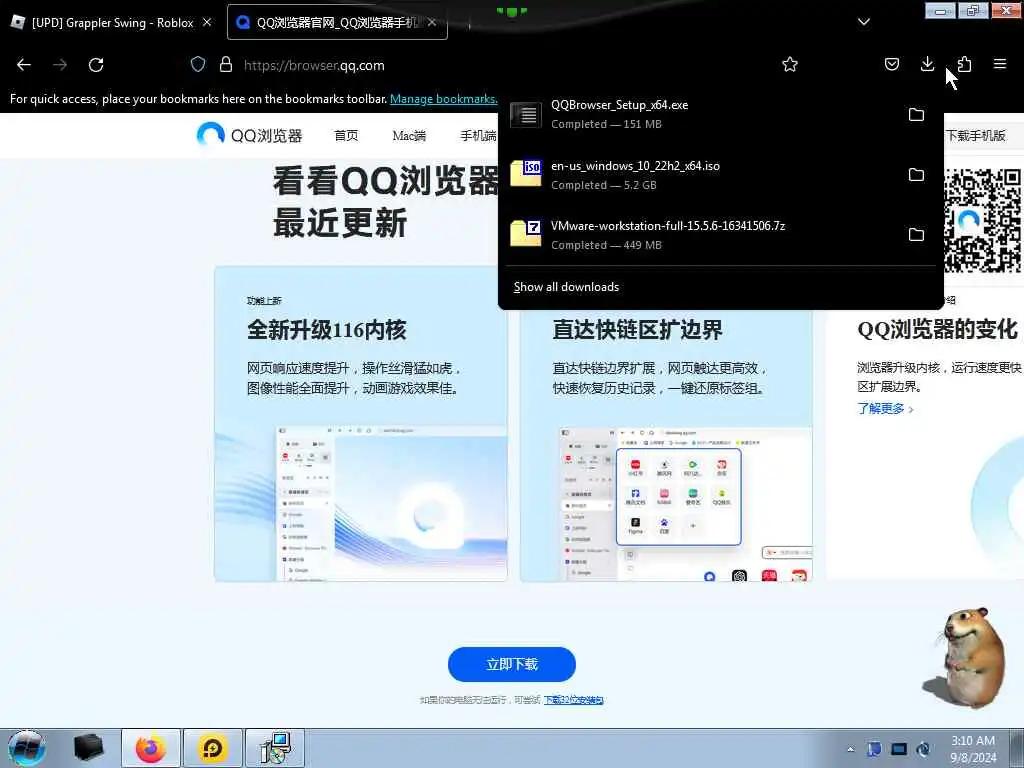Open the Firefox hamburger menu
Screen dimensions: 1024x768
[1000, 64]
